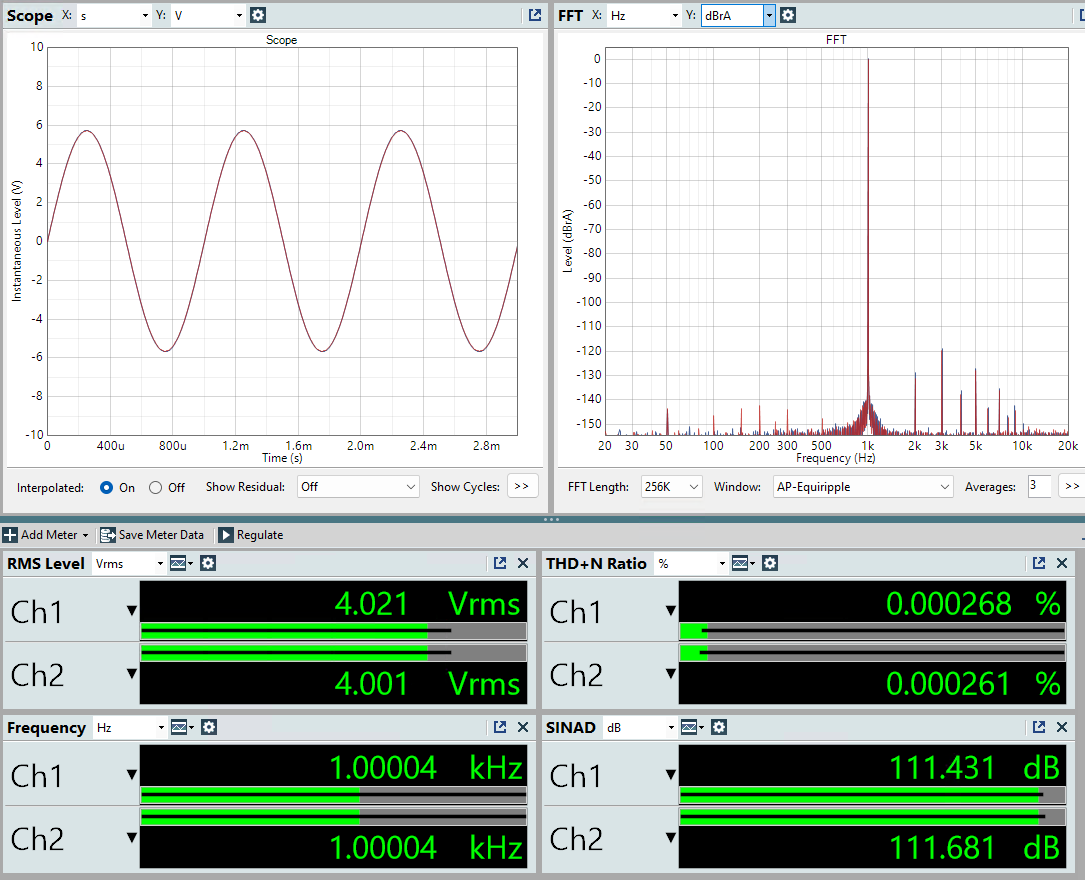
Task: Open Frequency meter settings gear
Action: (x=209, y=727)
